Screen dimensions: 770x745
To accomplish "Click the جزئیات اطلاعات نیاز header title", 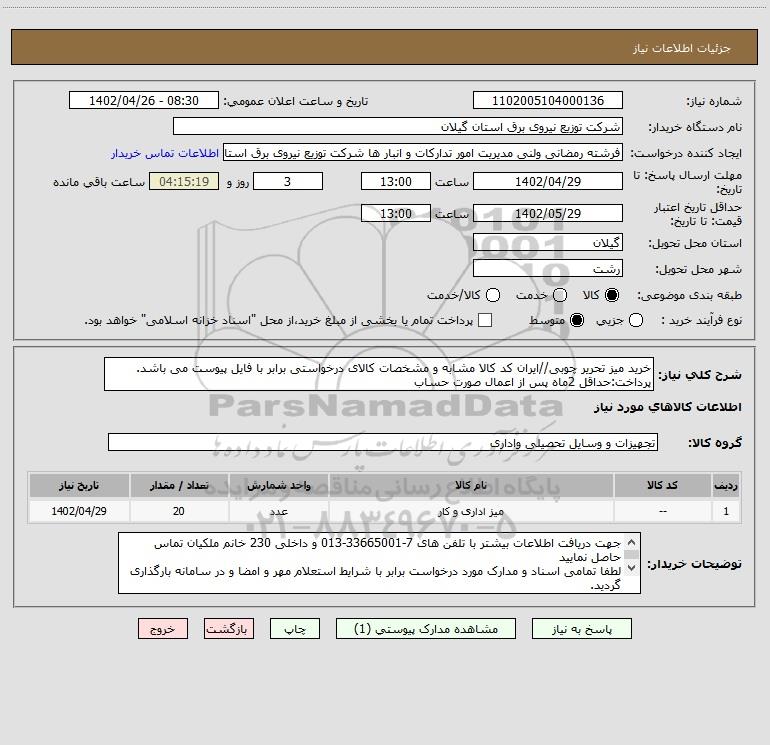I will 682,48.
